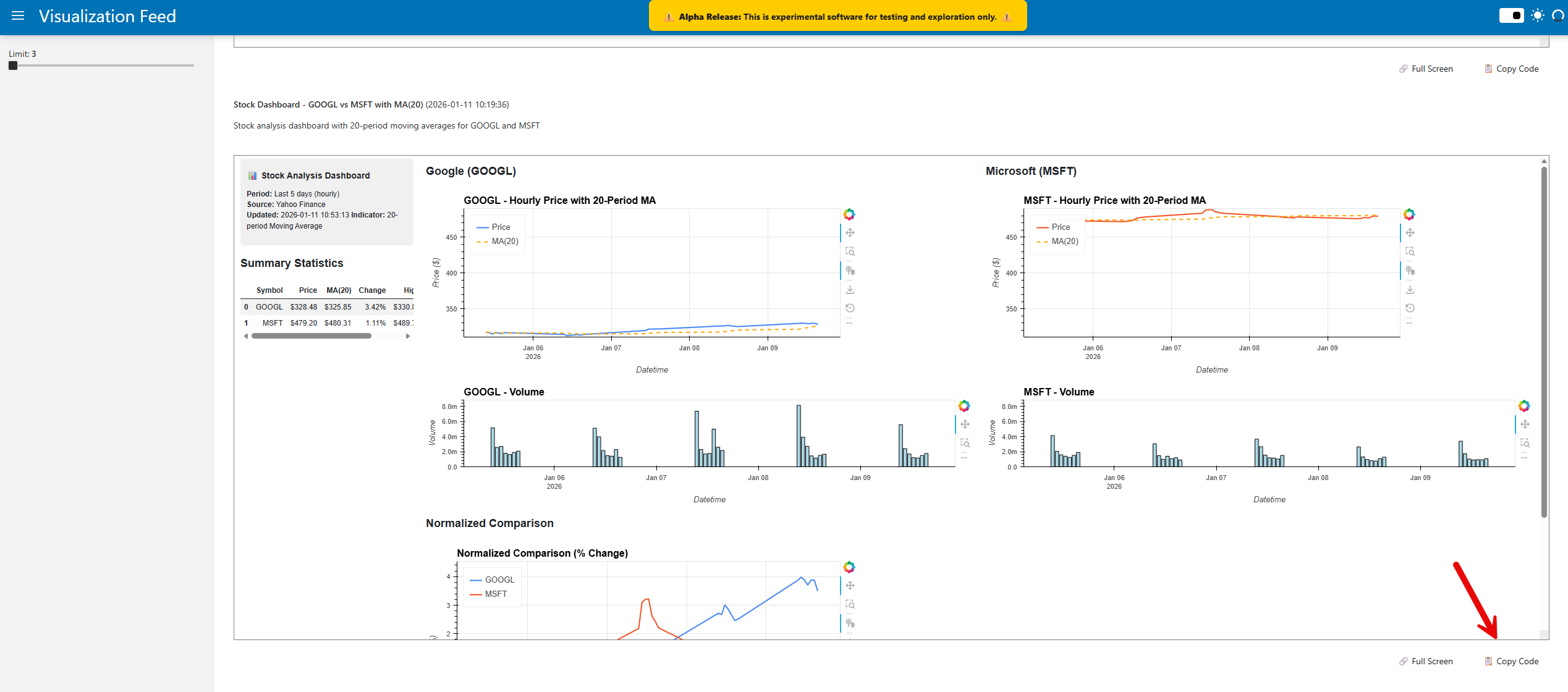Save GOOGL price chart via download icon
The width and height of the screenshot is (1568, 692).
coord(850,289)
